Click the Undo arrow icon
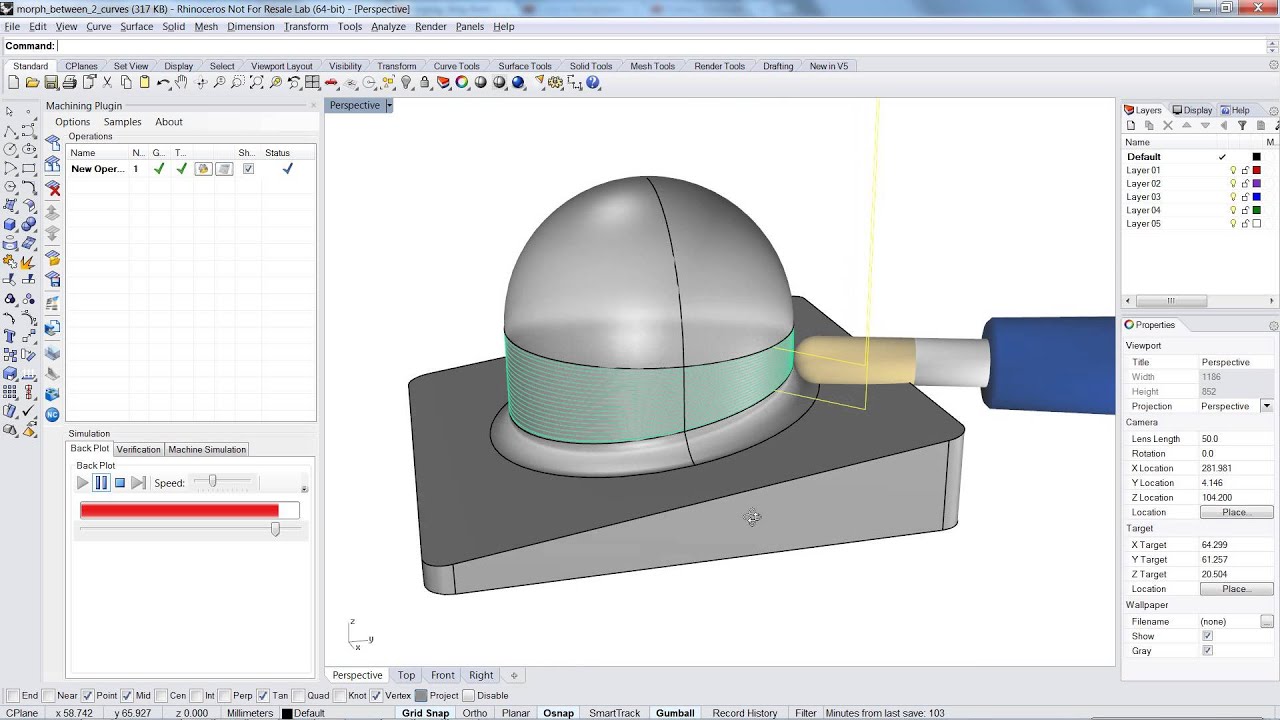 point(163,83)
